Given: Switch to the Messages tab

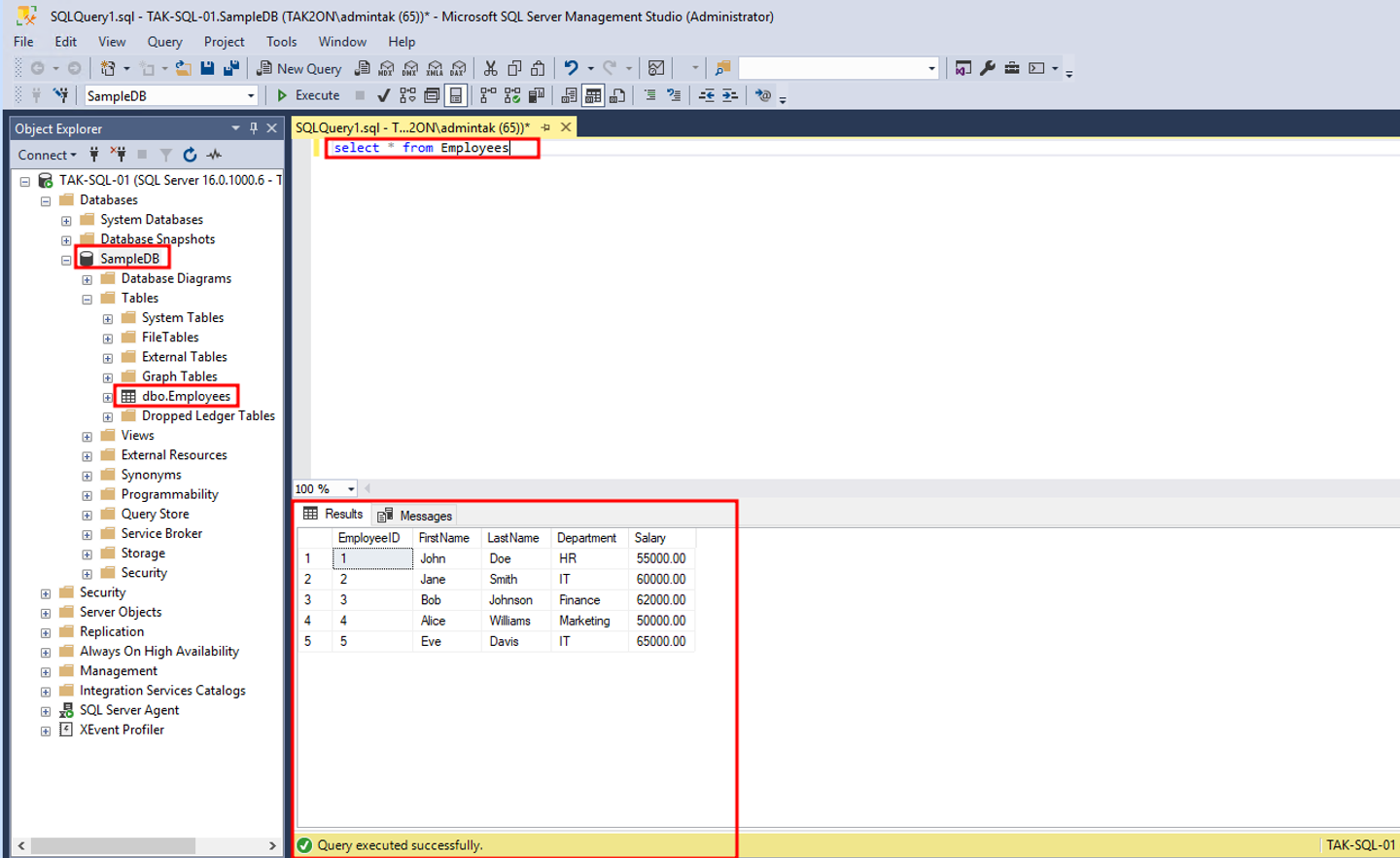Looking at the screenshot, I should [415, 516].
